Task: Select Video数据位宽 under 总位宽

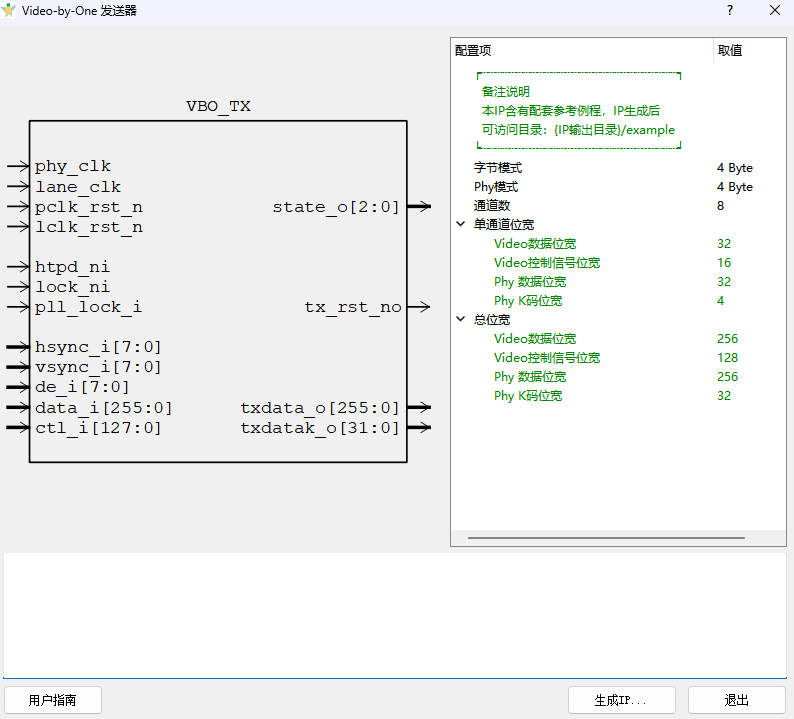Action: 535,339
